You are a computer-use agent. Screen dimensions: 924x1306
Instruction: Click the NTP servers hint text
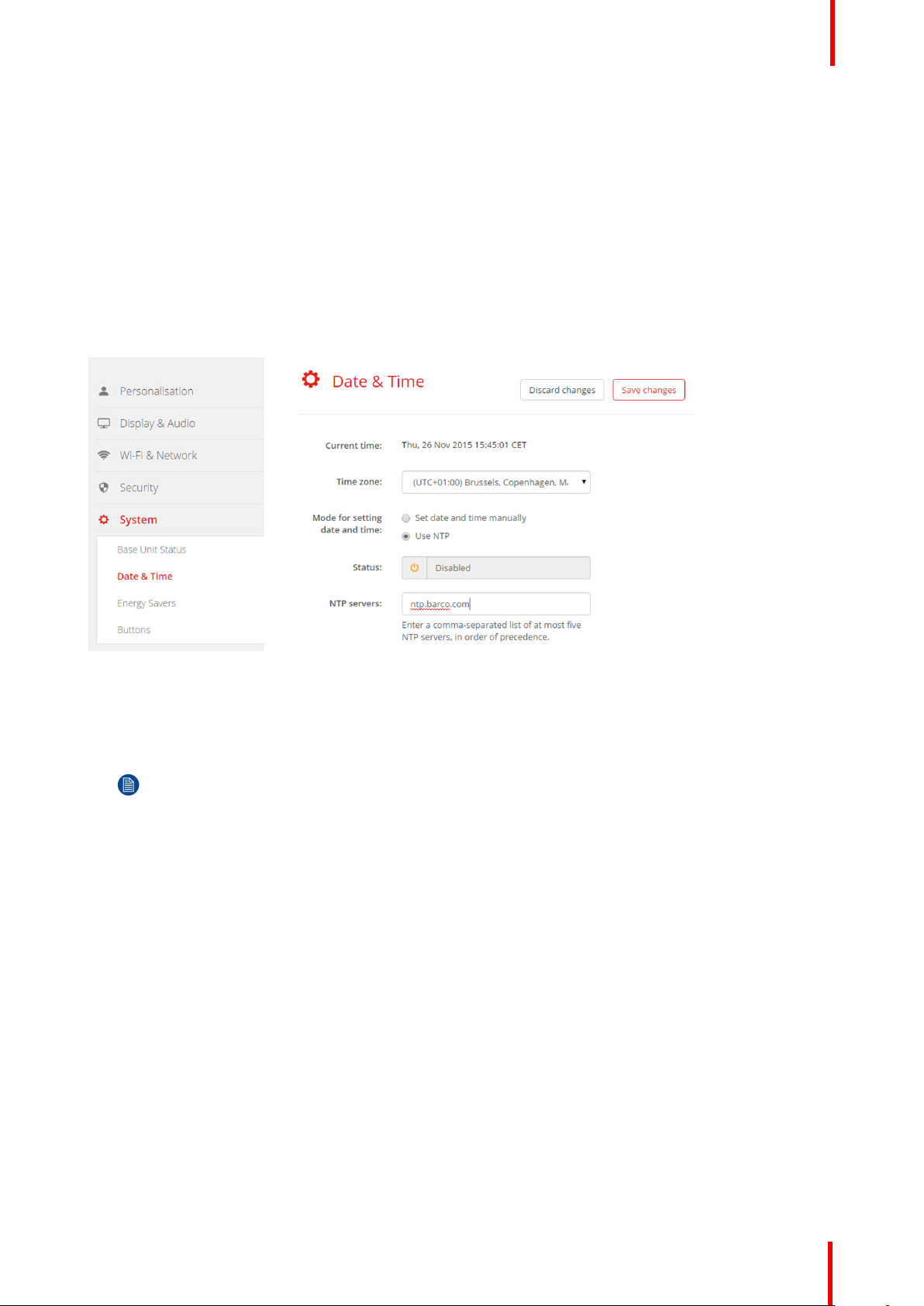pyautogui.click(x=491, y=631)
